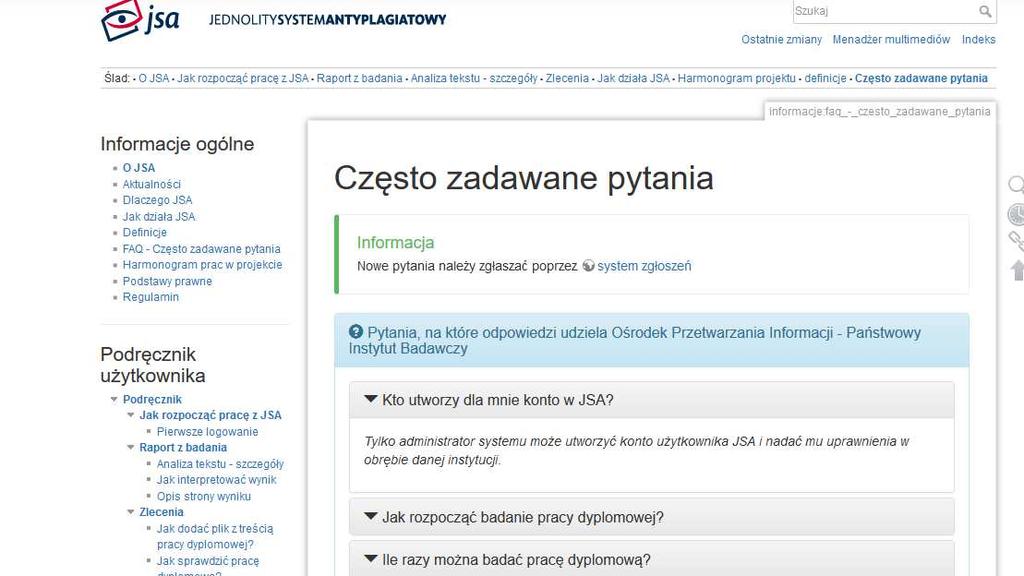Open 'Jak sprawdzić pracę' tree item

click(208, 561)
